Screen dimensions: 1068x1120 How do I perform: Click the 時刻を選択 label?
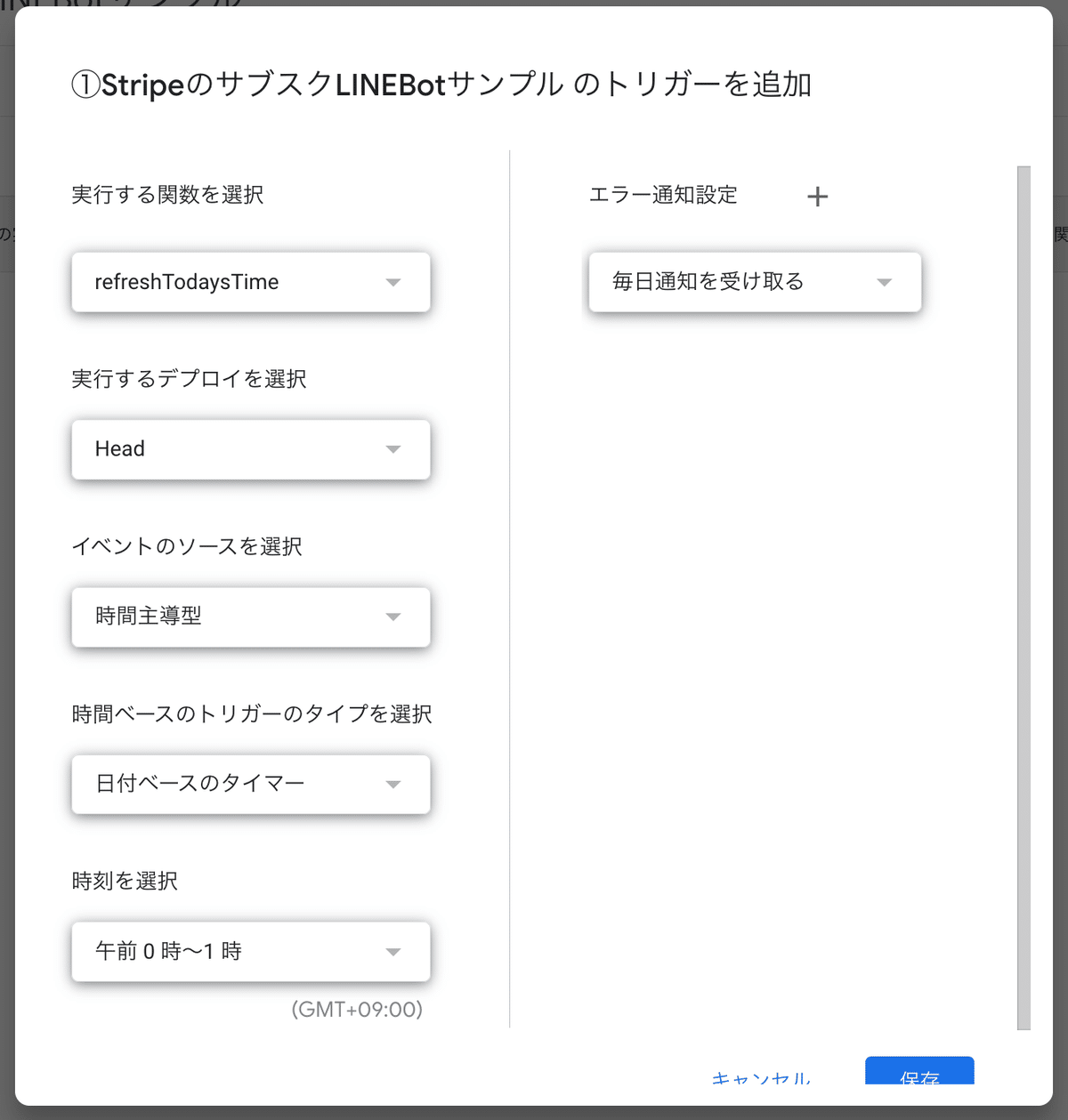pyautogui.click(x=125, y=881)
